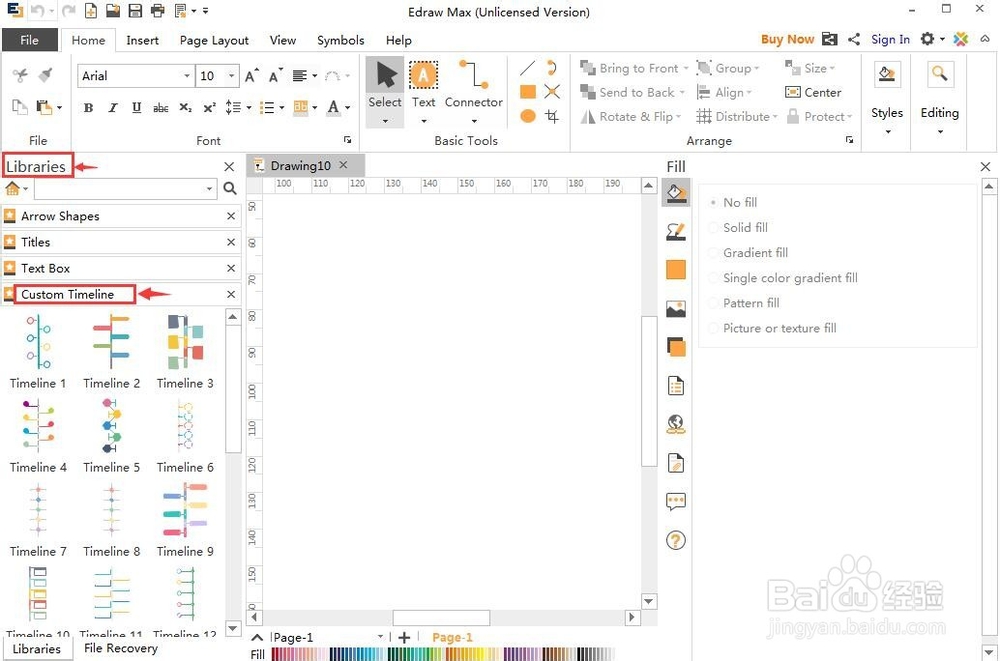Close the Text Box library
This screenshot has height=661, width=1000.
(231, 269)
